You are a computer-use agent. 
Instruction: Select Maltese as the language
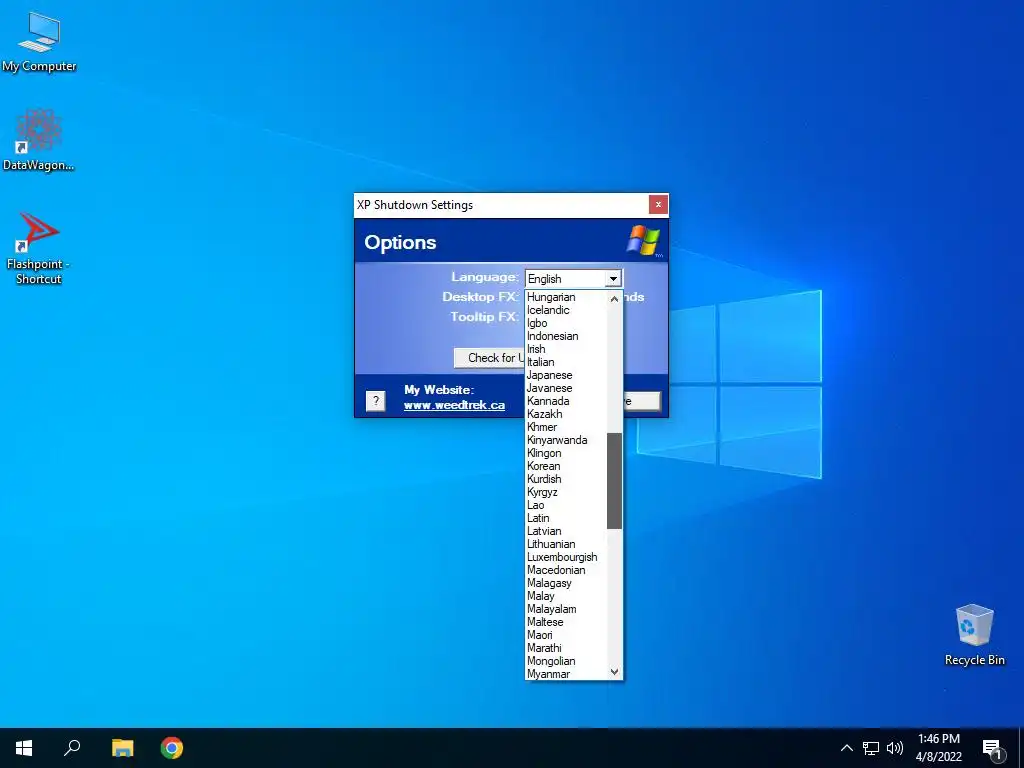coord(567,622)
